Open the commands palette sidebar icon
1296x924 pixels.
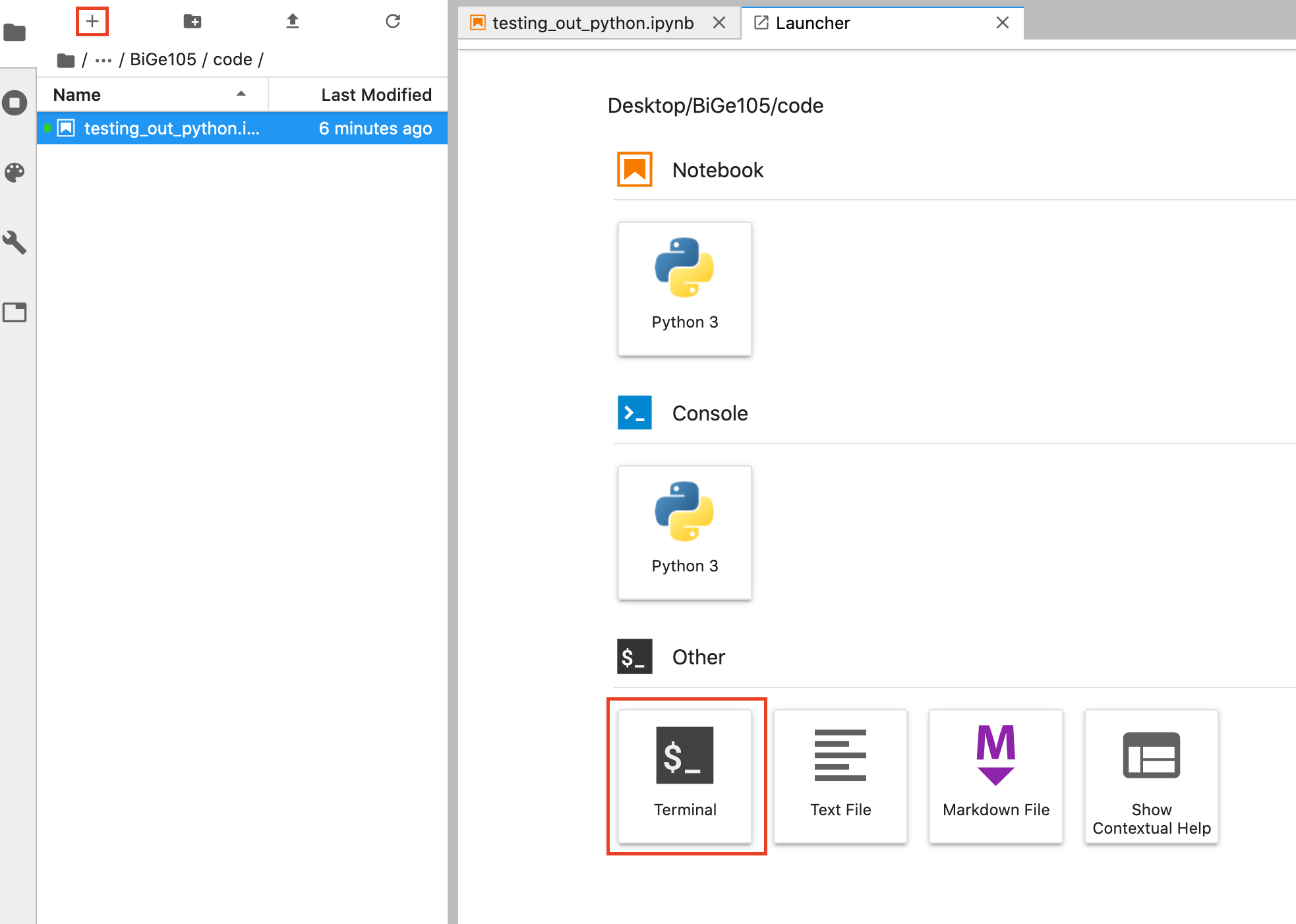[15, 173]
